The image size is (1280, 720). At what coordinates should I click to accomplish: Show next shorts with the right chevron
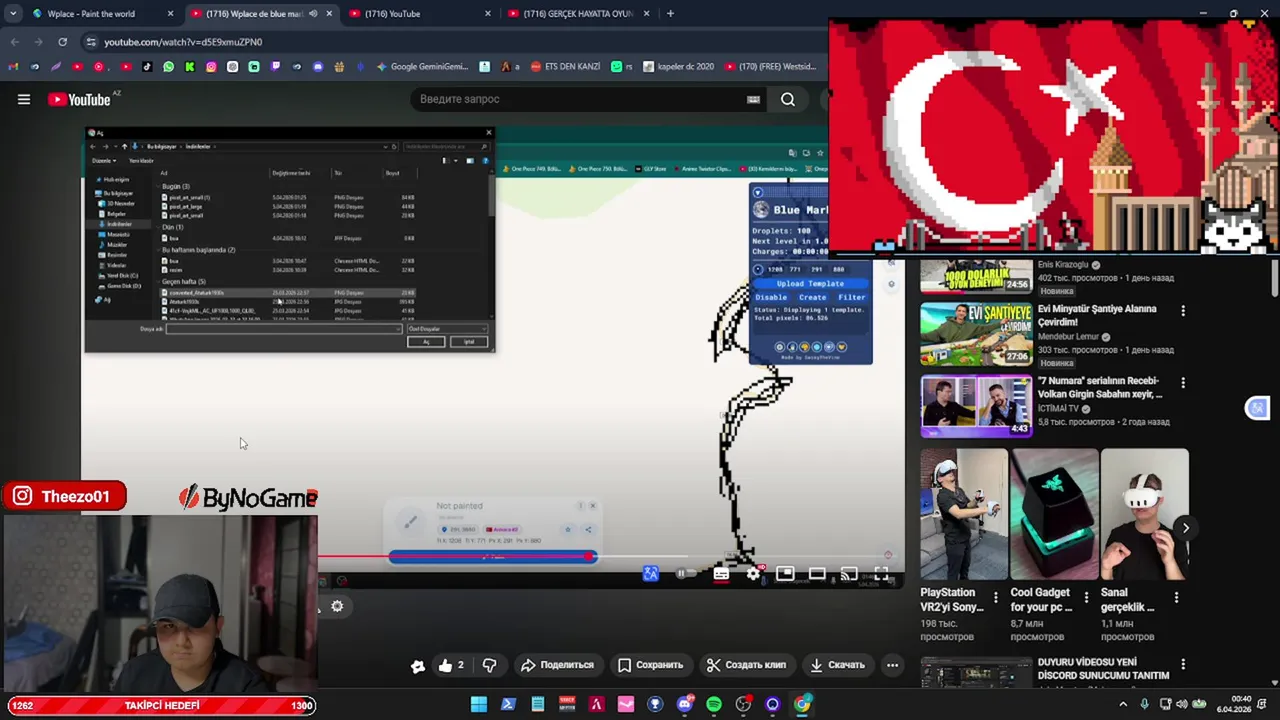point(1185,528)
